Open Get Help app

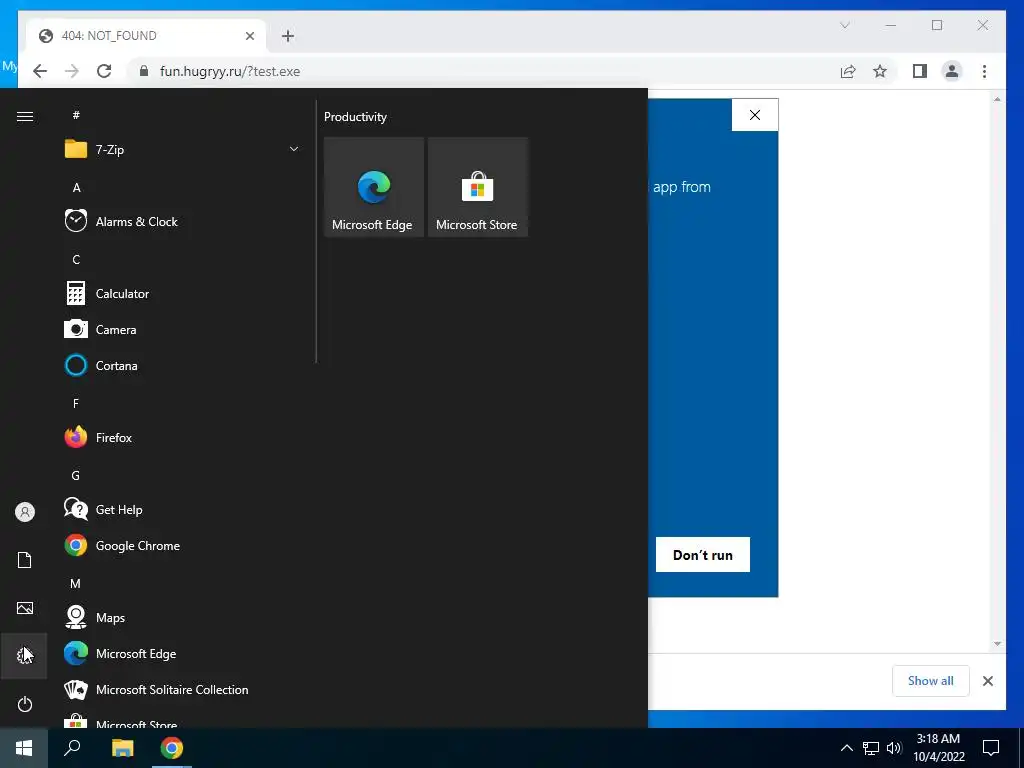183,509
